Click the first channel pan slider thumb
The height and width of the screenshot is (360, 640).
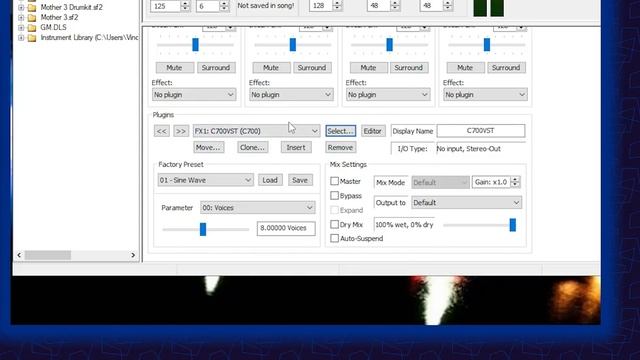click(x=196, y=44)
